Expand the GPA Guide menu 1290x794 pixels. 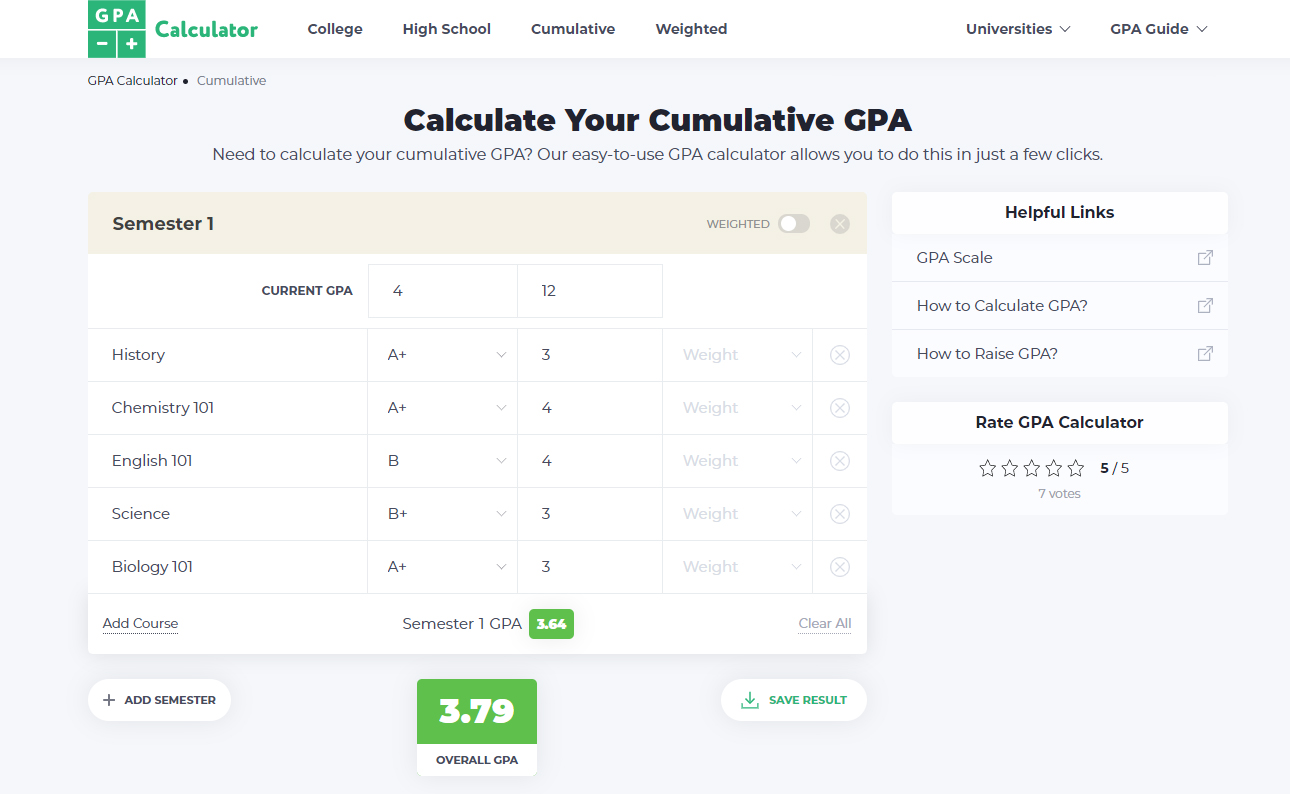click(x=1159, y=29)
